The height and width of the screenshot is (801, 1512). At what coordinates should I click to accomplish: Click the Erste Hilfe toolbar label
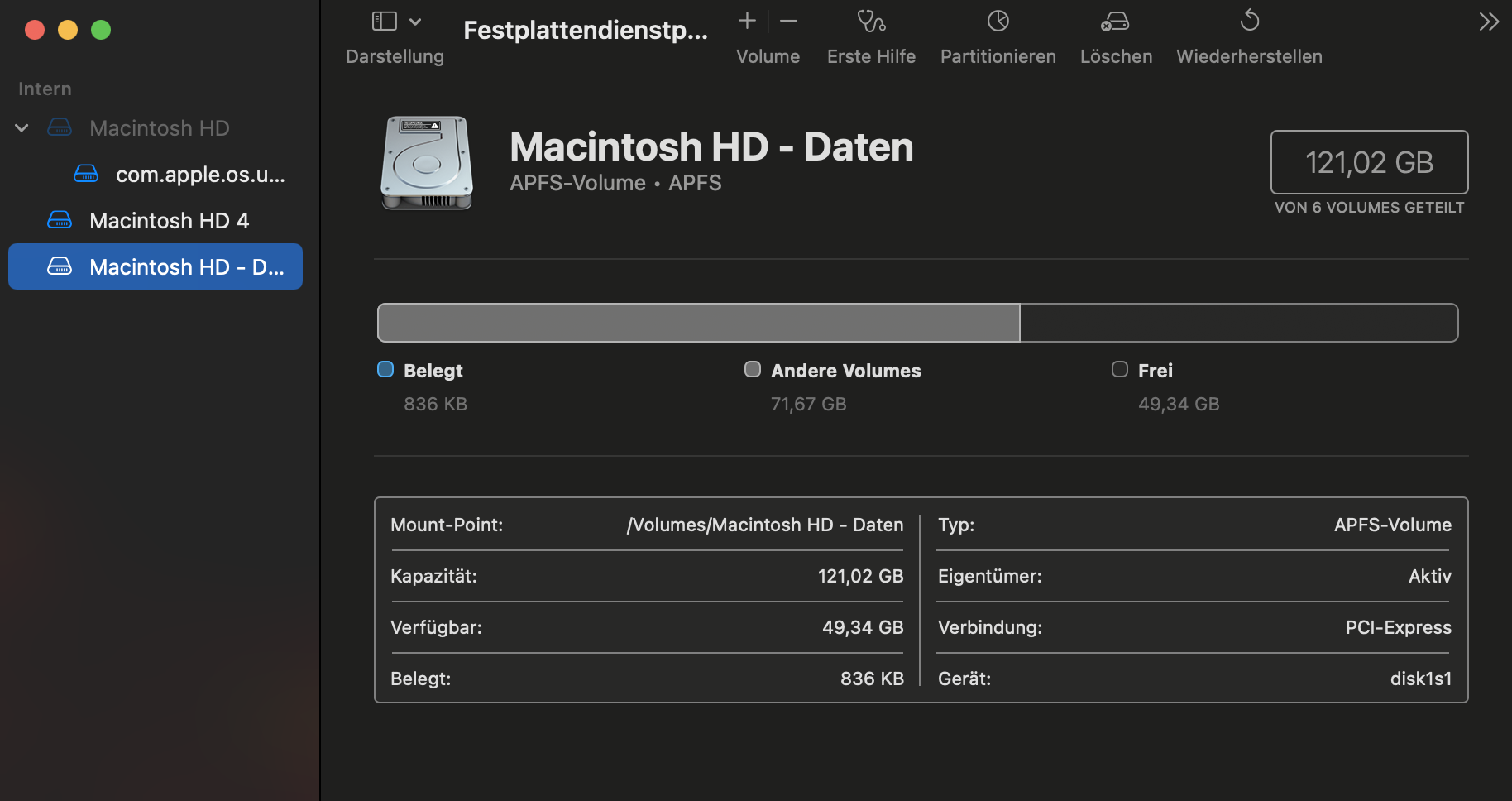pyautogui.click(x=871, y=56)
